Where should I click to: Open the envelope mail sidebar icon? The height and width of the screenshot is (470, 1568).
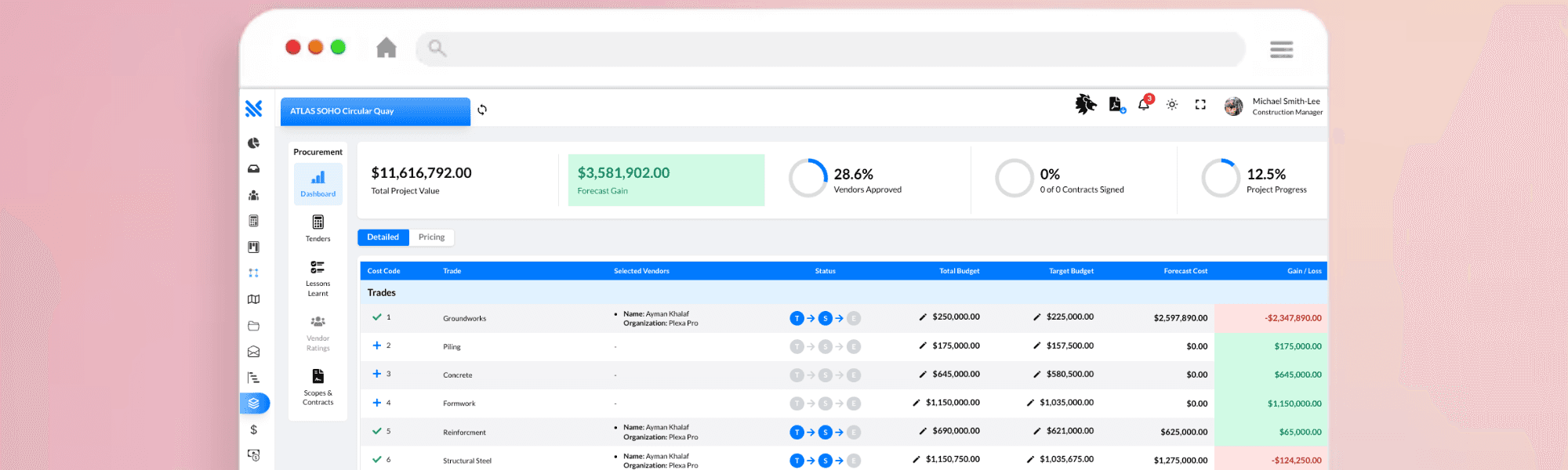(x=253, y=352)
